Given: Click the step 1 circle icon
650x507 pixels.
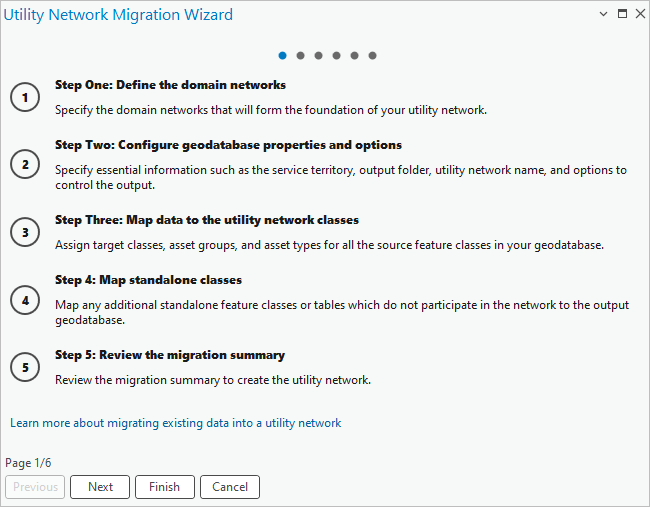Looking at the screenshot, I should click(25, 98).
